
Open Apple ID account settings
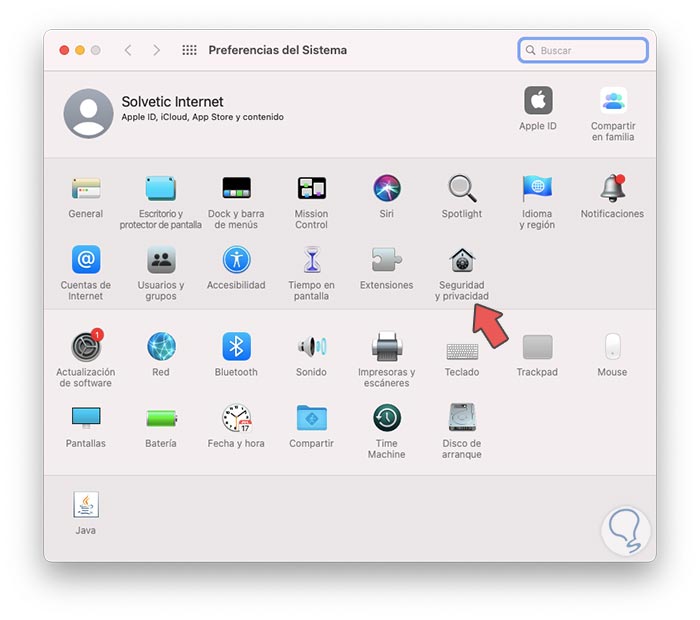click(x=538, y=102)
